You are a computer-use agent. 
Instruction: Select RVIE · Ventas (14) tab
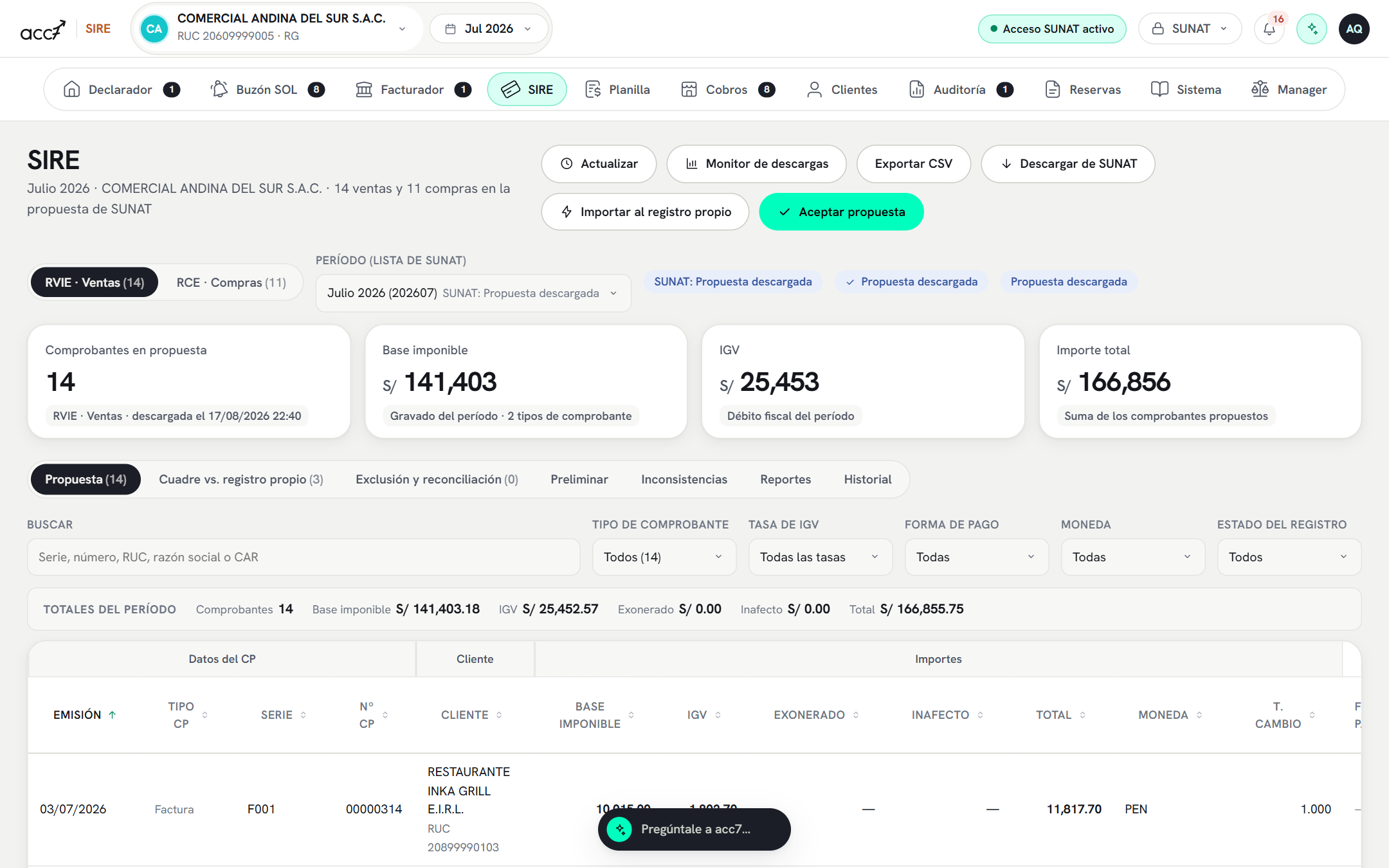click(x=95, y=283)
